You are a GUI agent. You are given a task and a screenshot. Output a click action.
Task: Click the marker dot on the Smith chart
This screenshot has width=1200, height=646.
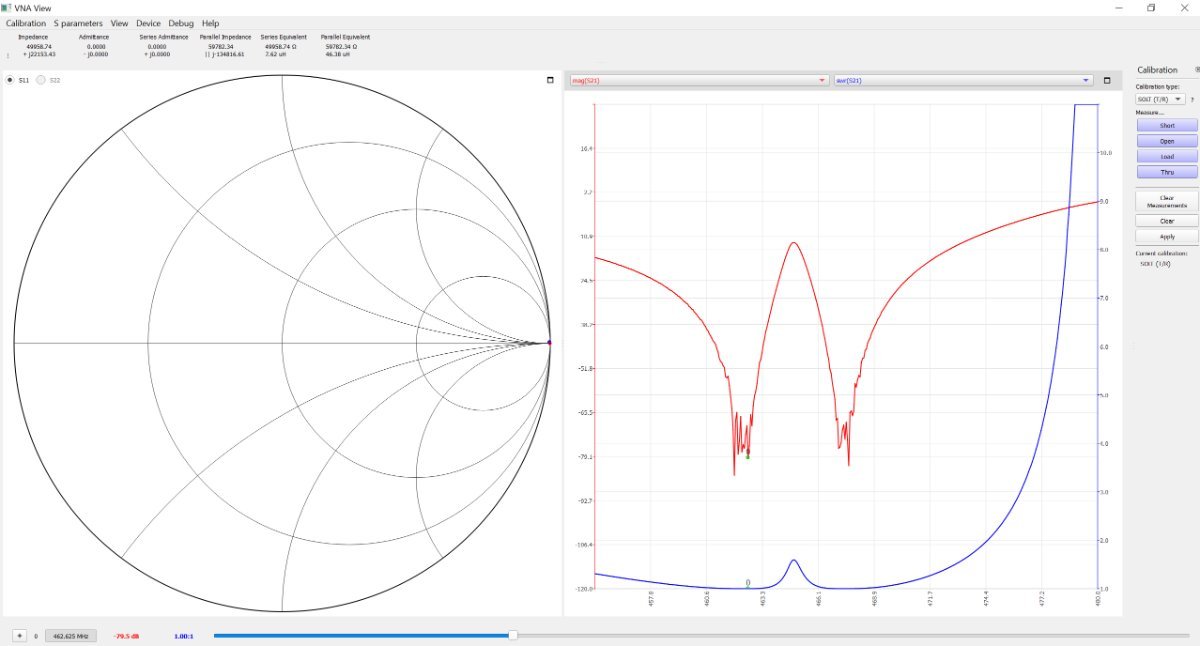[x=549, y=343]
